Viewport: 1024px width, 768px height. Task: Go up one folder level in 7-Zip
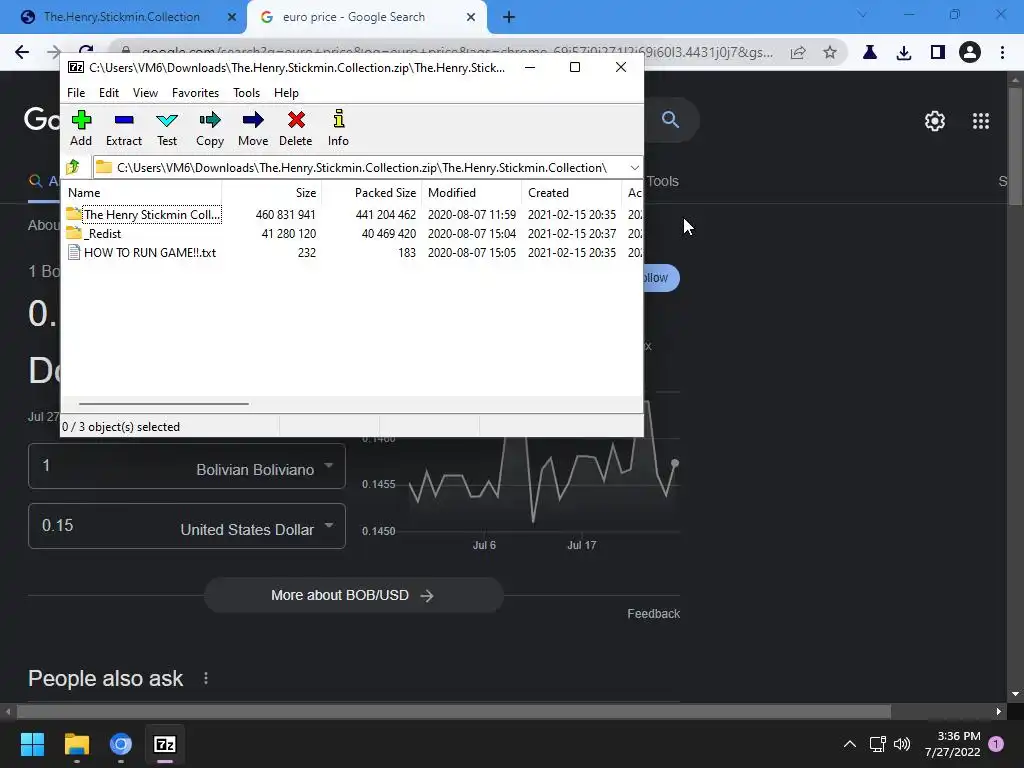73,167
